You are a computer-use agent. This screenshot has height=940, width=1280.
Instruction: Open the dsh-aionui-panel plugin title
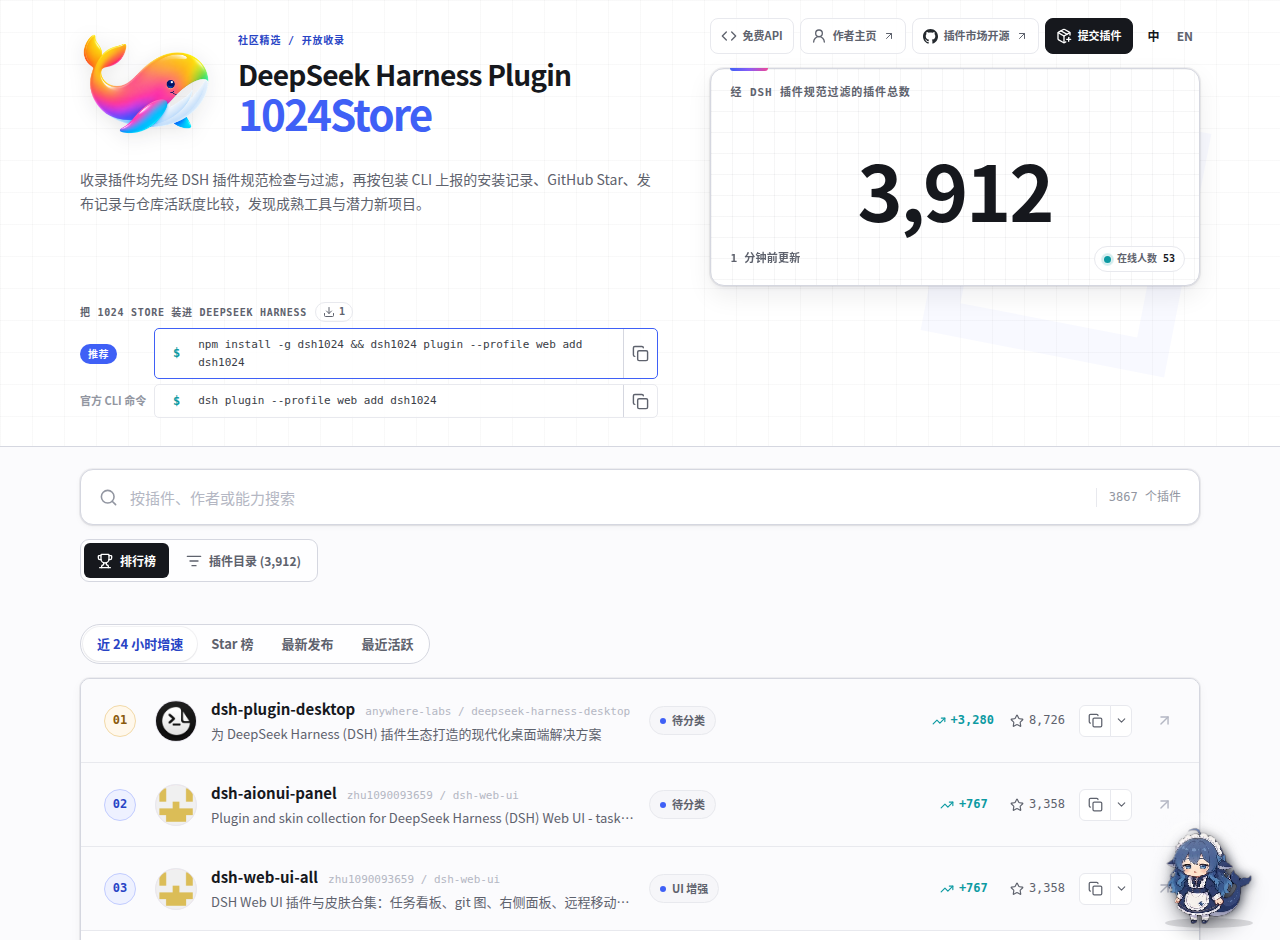click(x=274, y=793)
